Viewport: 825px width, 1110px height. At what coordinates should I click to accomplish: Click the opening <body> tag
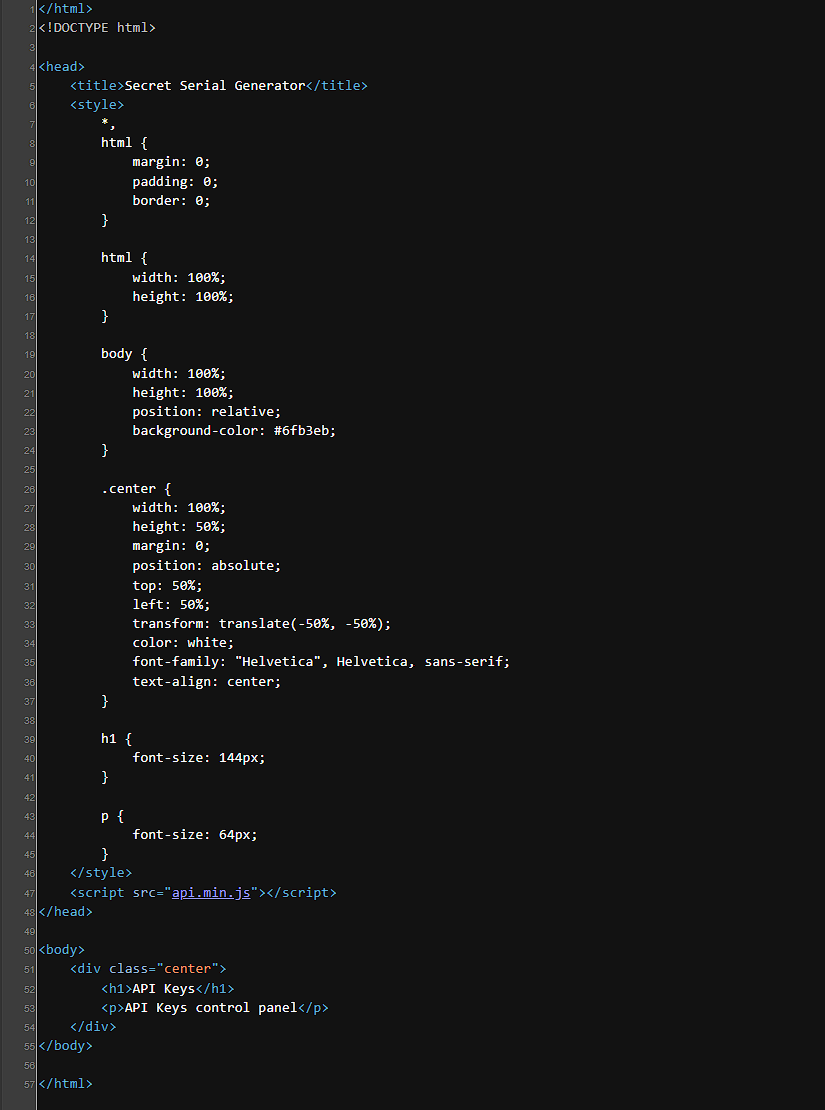(x=62, y=950)
